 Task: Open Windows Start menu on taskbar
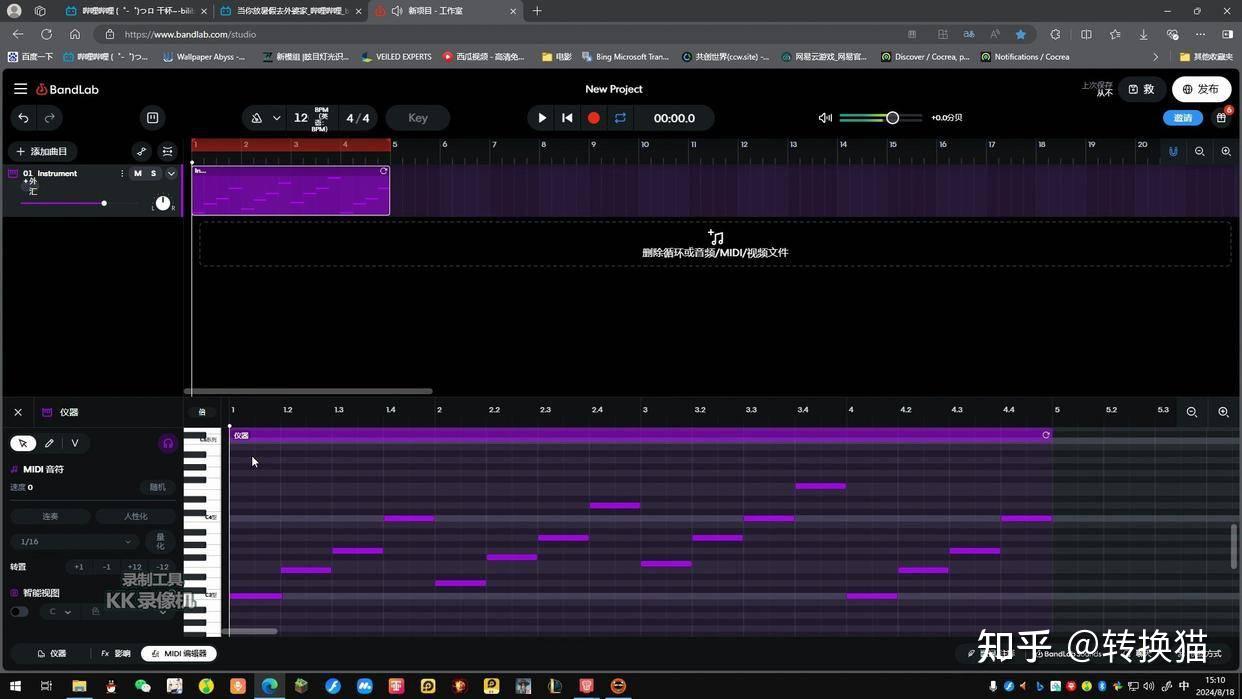point(17,686)
